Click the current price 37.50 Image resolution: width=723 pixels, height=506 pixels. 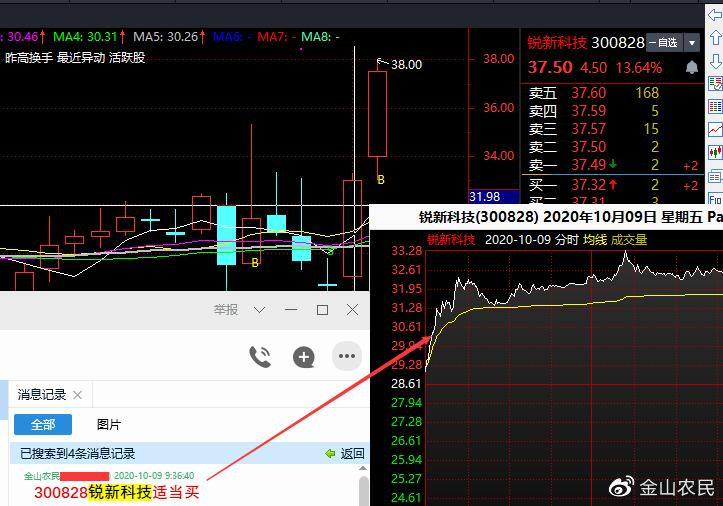click(x=550, y=68)
